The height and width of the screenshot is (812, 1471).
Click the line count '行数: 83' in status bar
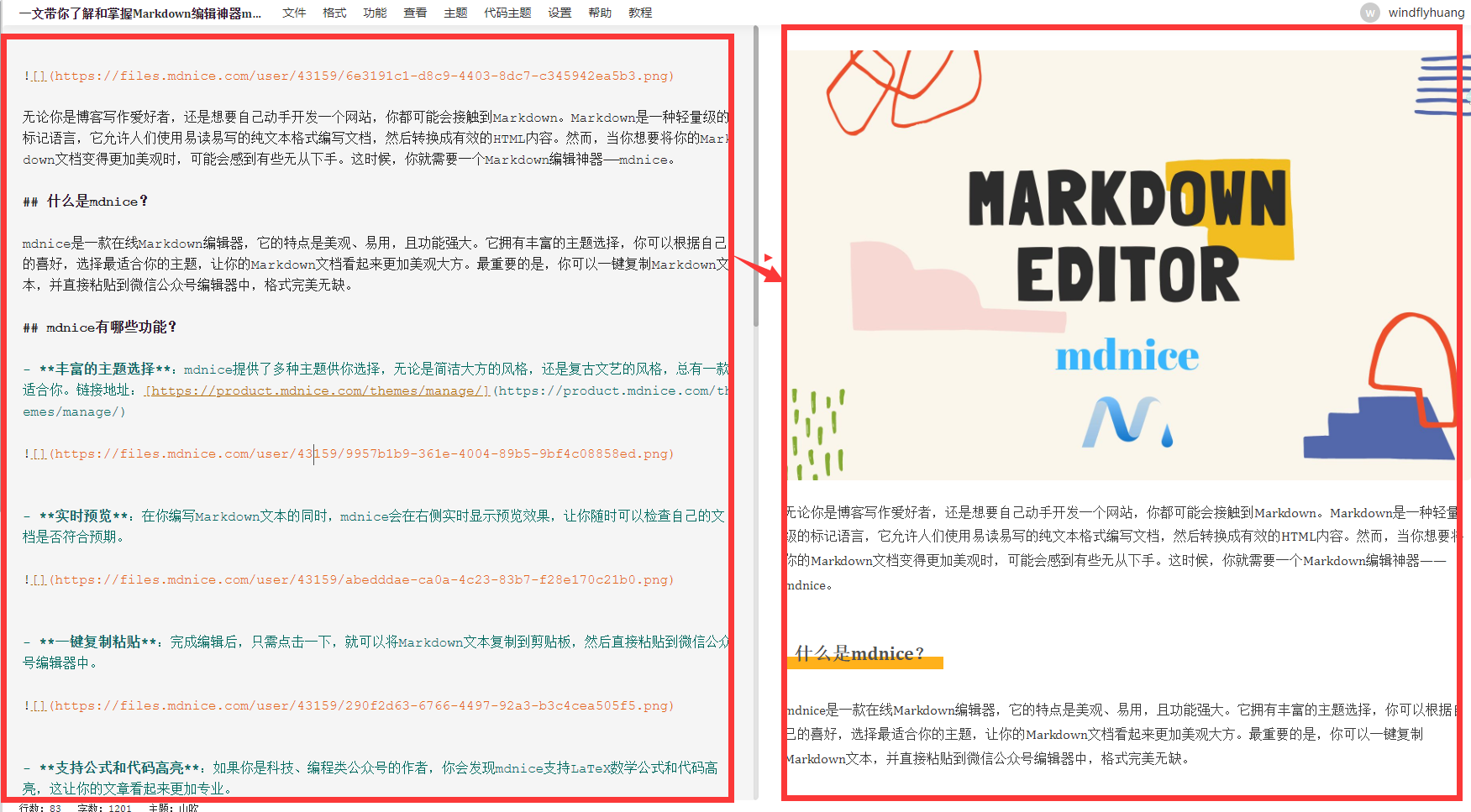(x=40, y=808)
